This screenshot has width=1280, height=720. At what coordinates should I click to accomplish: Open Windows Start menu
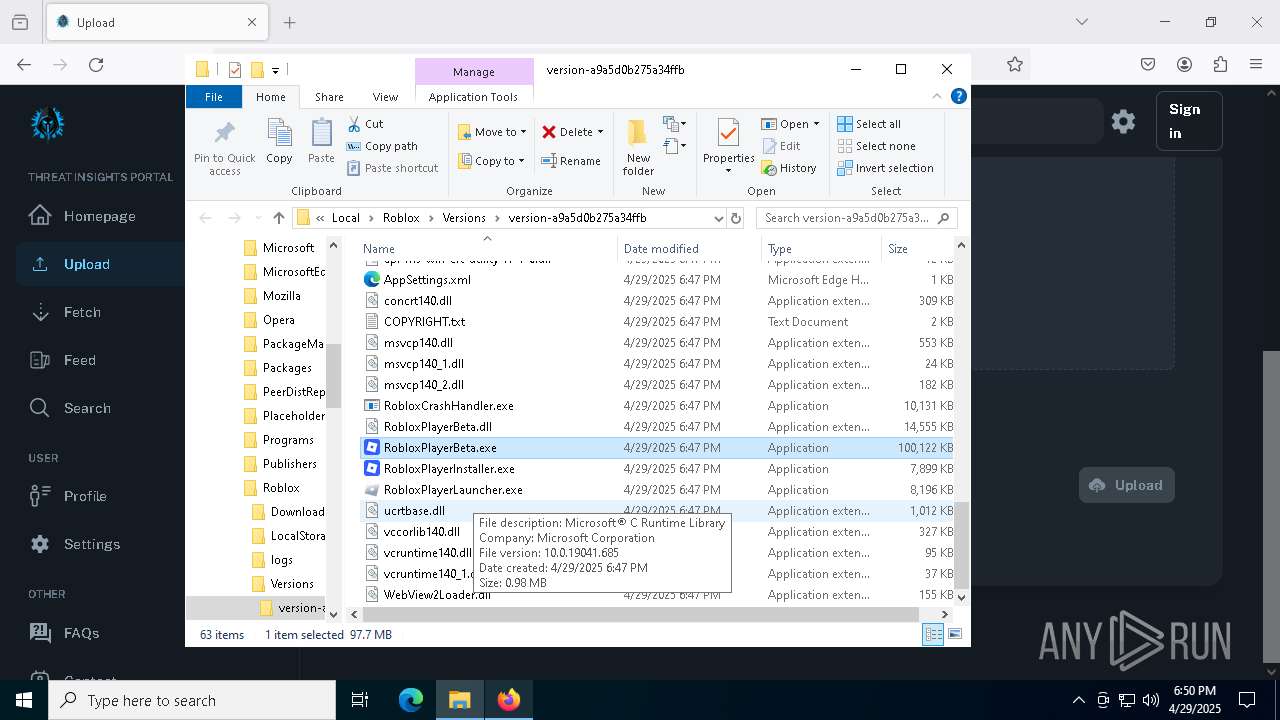(x=24, y=700)
